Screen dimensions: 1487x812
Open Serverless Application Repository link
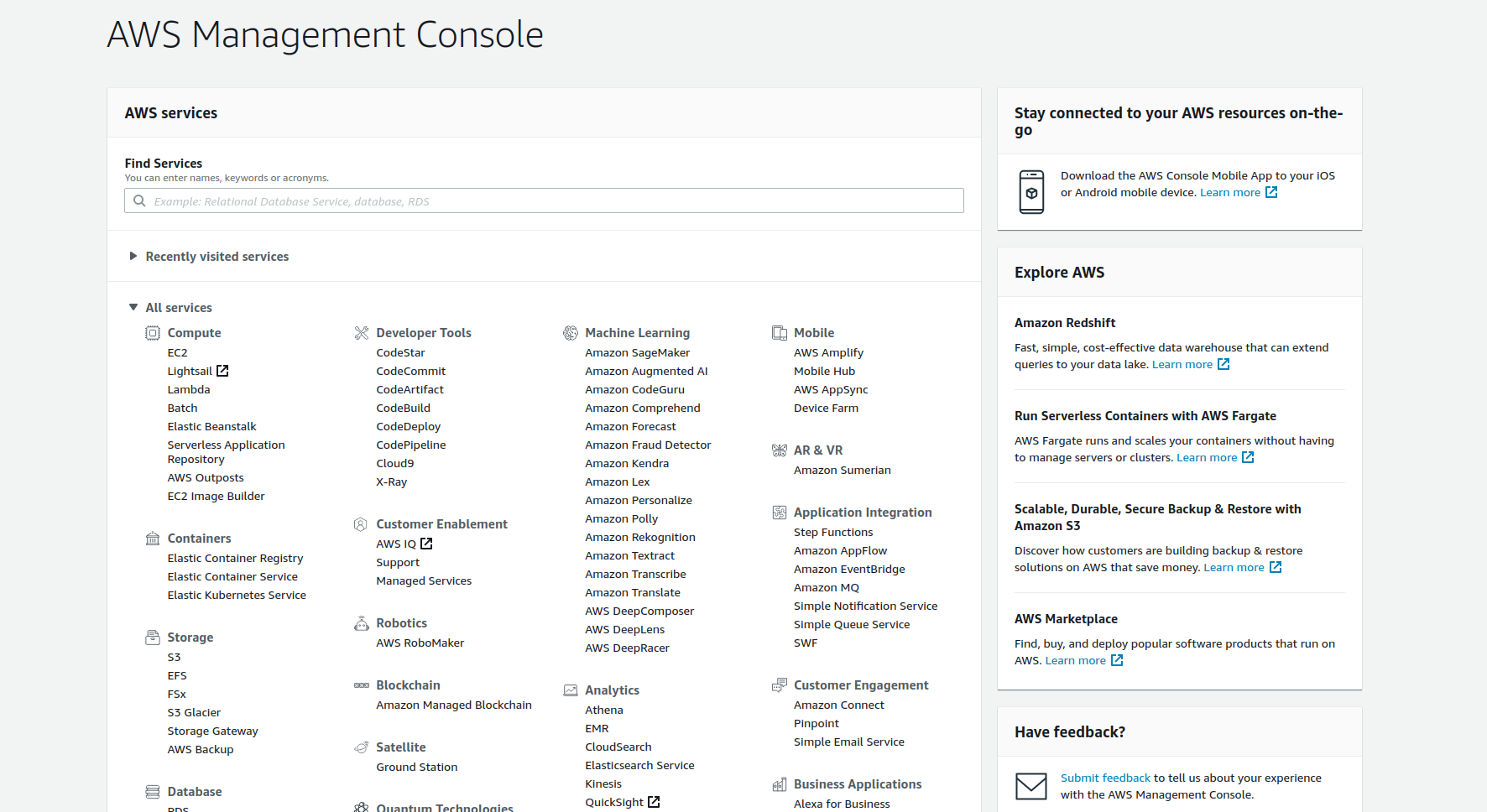(x=226, y=452)
